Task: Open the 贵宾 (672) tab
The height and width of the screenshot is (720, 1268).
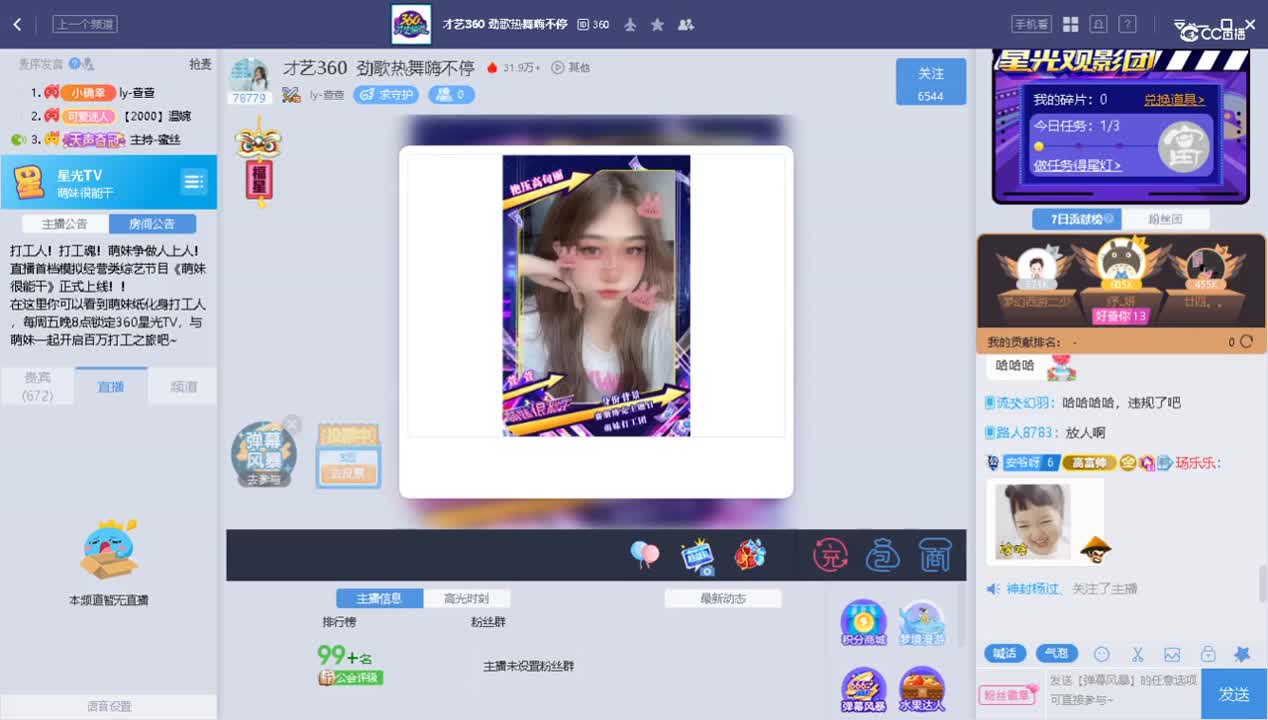Action: tap(37, 386)
